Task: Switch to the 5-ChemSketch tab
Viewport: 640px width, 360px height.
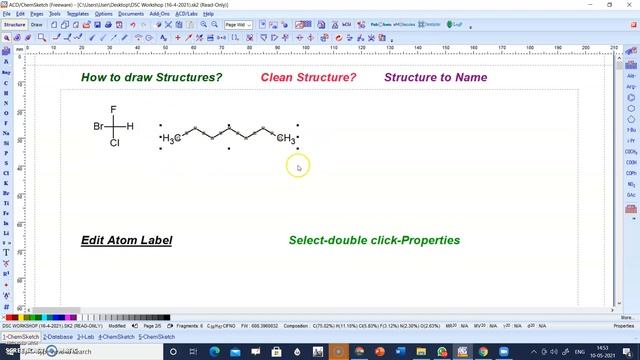Action: [x=157, y=337]
